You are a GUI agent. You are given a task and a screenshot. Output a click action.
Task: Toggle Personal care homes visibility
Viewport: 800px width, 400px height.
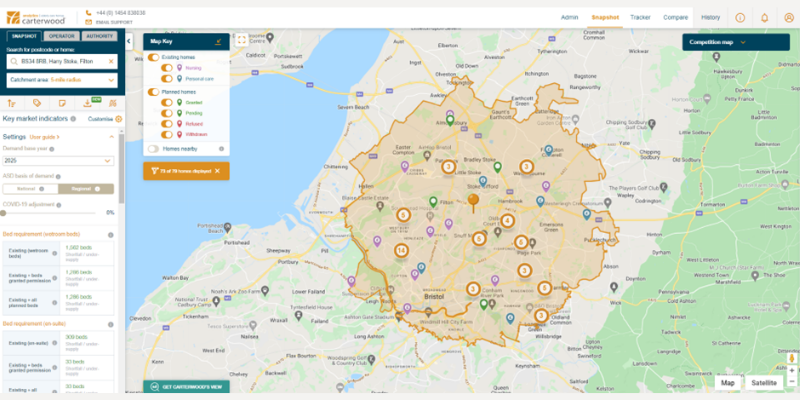(x=167, y=79)
